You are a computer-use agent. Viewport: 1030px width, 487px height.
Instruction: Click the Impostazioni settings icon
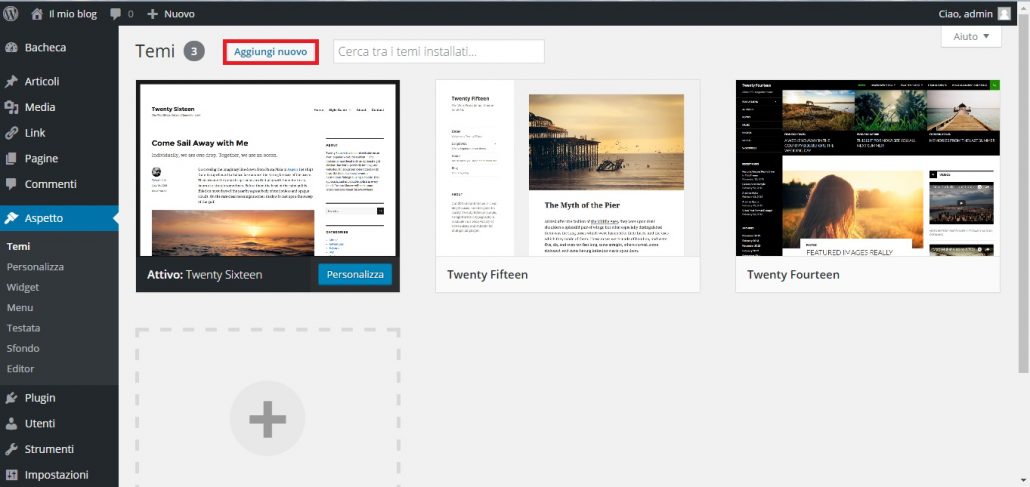(11, 475)
